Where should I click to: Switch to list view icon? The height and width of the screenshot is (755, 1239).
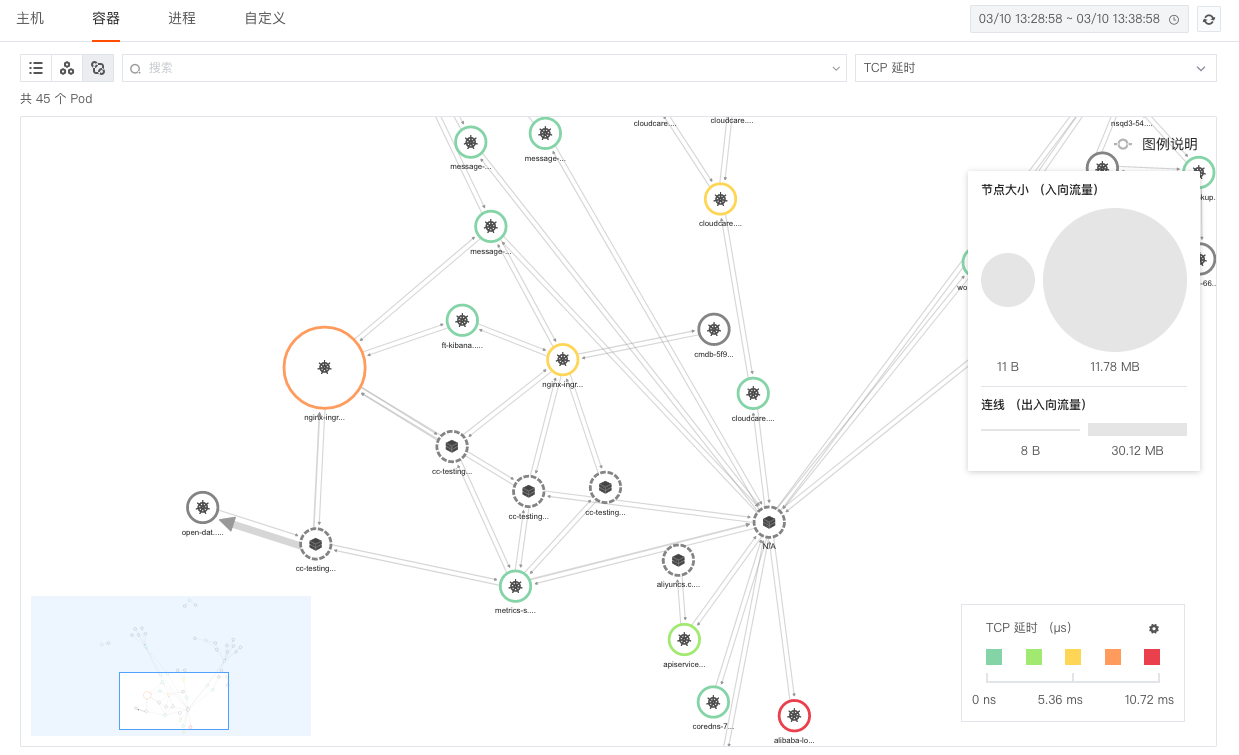point(36,68)
